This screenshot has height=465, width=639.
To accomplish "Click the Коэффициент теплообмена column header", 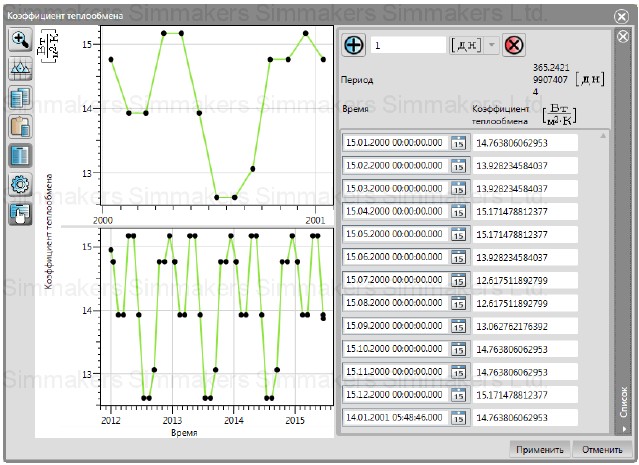I will [x=500, y=115].
